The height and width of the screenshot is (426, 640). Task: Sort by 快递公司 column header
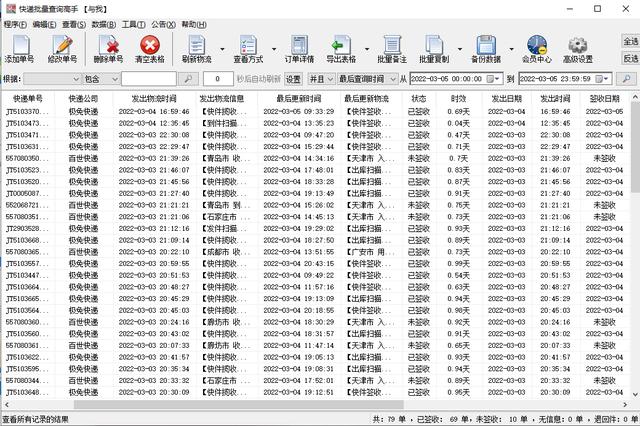(x=83, y=98)
